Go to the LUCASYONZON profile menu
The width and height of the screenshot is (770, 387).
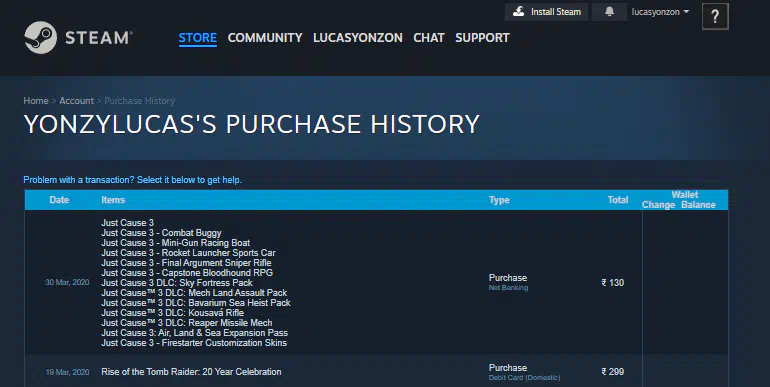click(358, 38)
